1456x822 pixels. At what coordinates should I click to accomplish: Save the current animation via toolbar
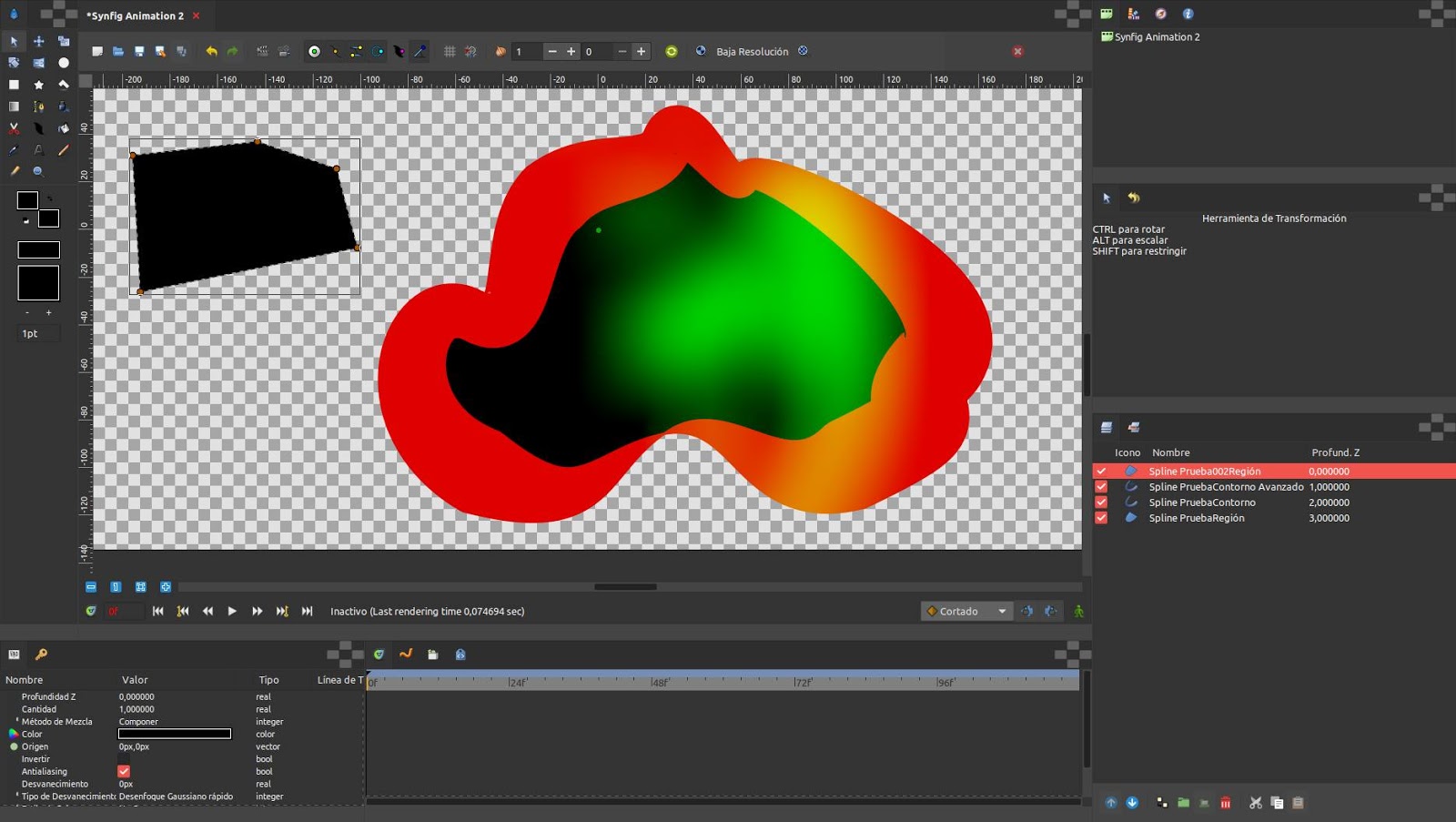138,51
